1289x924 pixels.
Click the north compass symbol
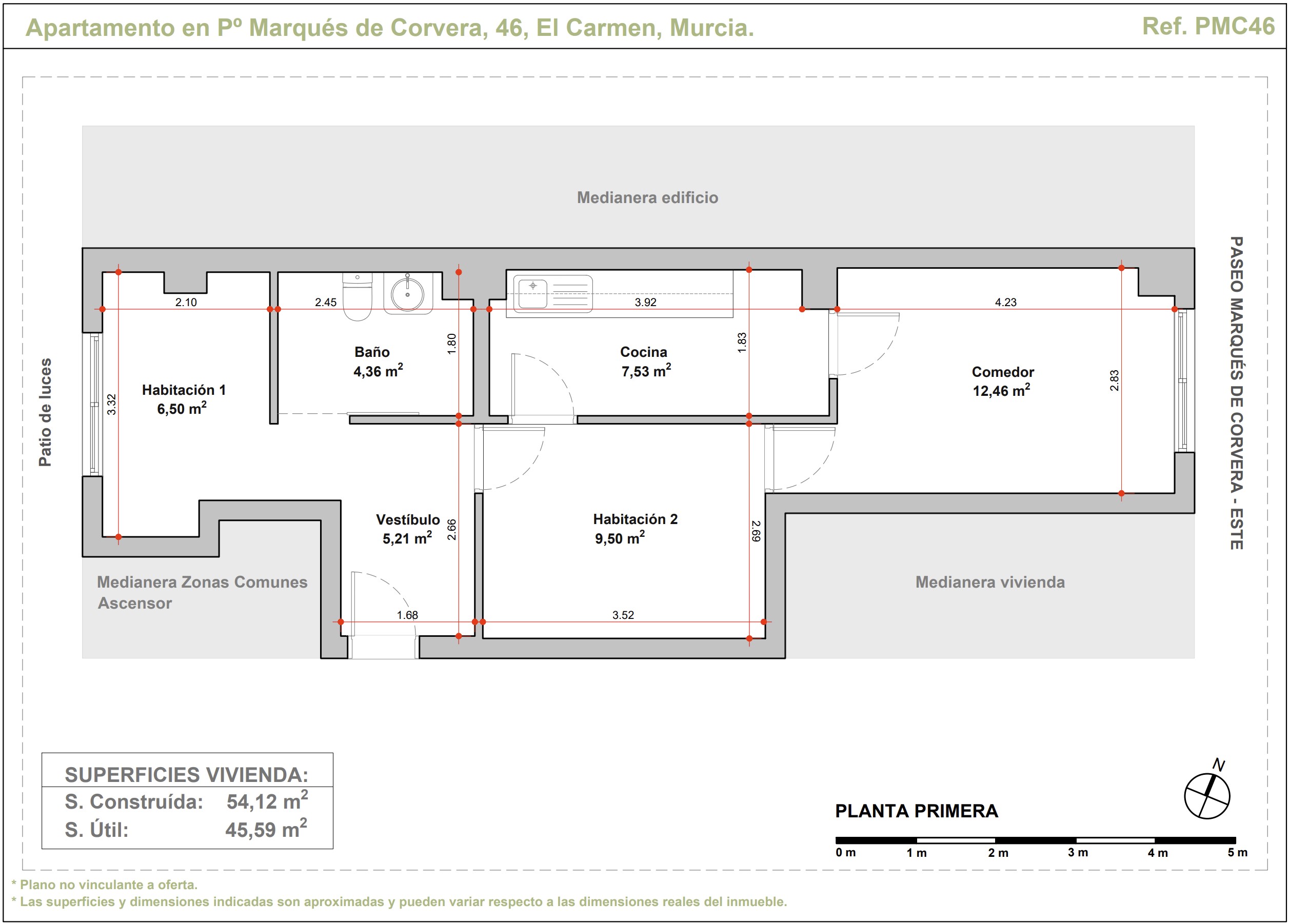click(1206, 795)
